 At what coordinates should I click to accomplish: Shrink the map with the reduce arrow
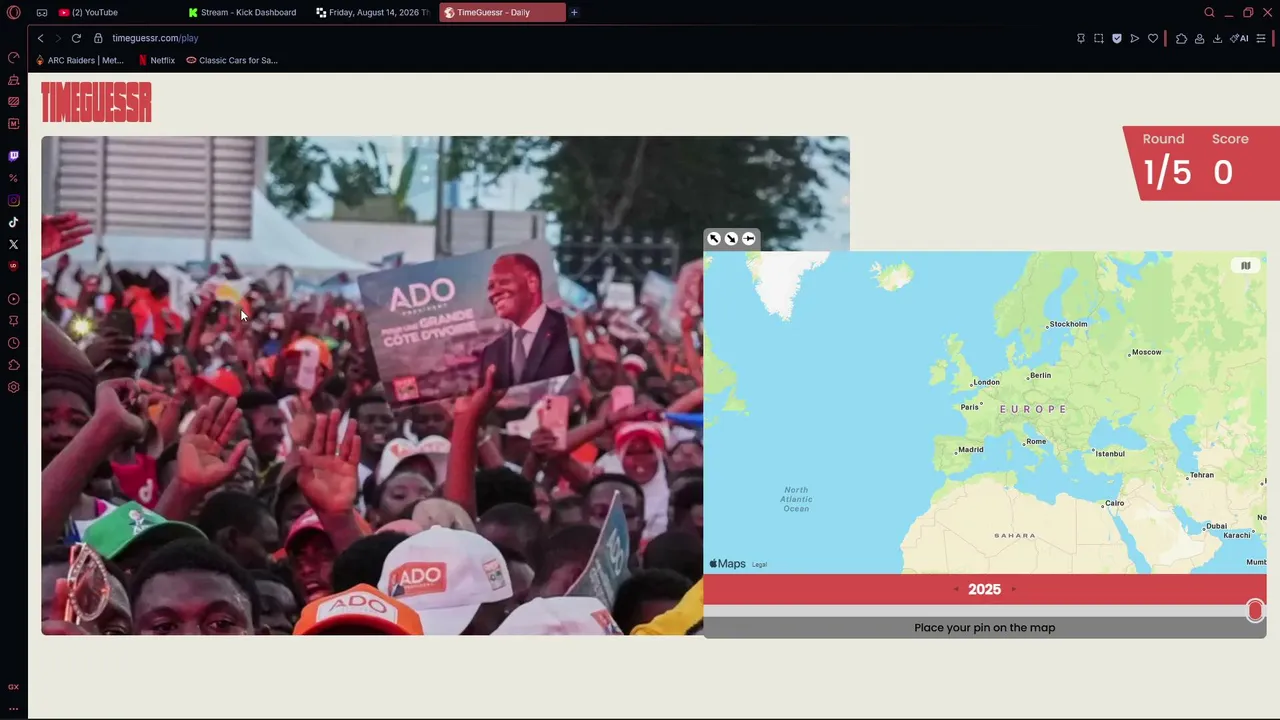coord(731,238)
